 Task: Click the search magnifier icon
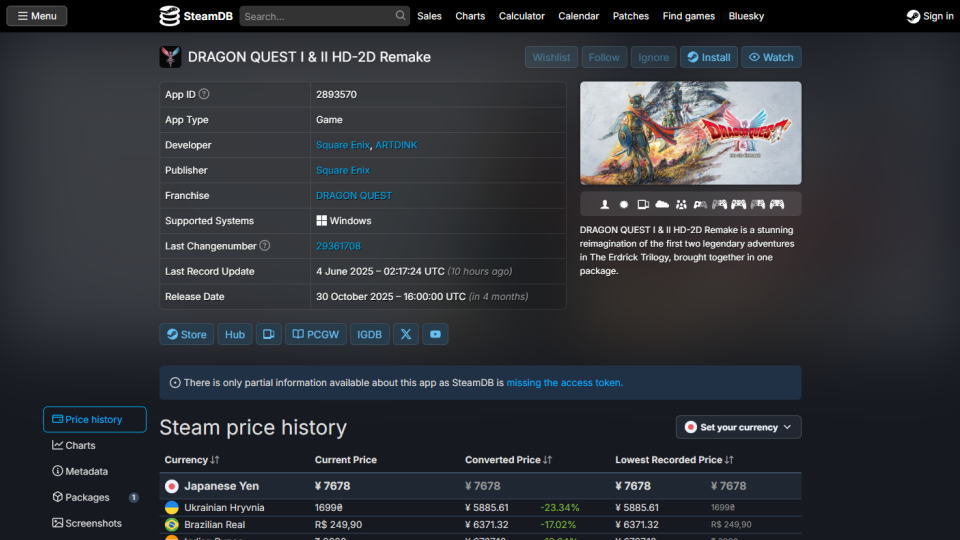[400, 15]
